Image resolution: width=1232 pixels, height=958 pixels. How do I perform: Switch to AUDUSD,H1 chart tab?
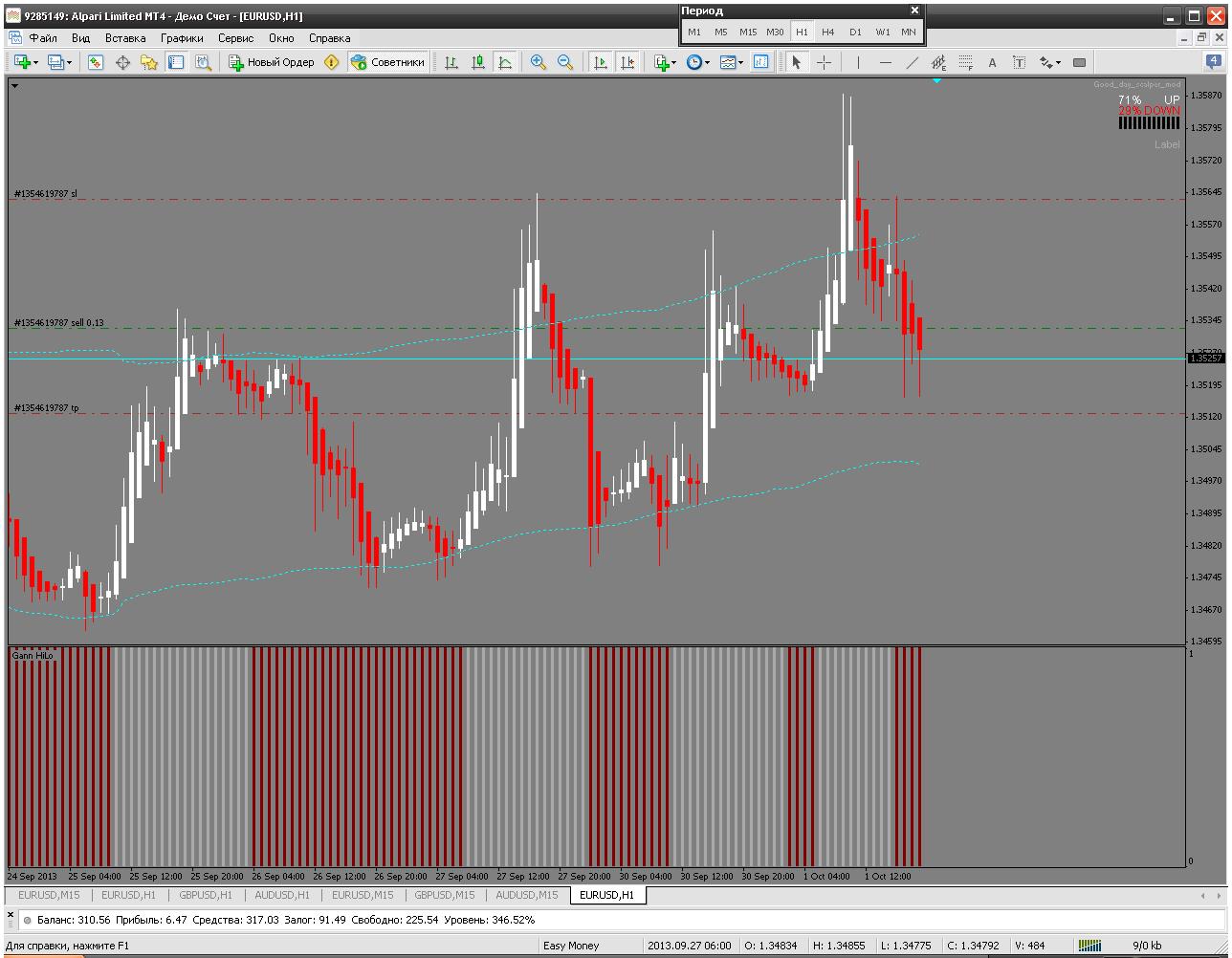(282, 895)
